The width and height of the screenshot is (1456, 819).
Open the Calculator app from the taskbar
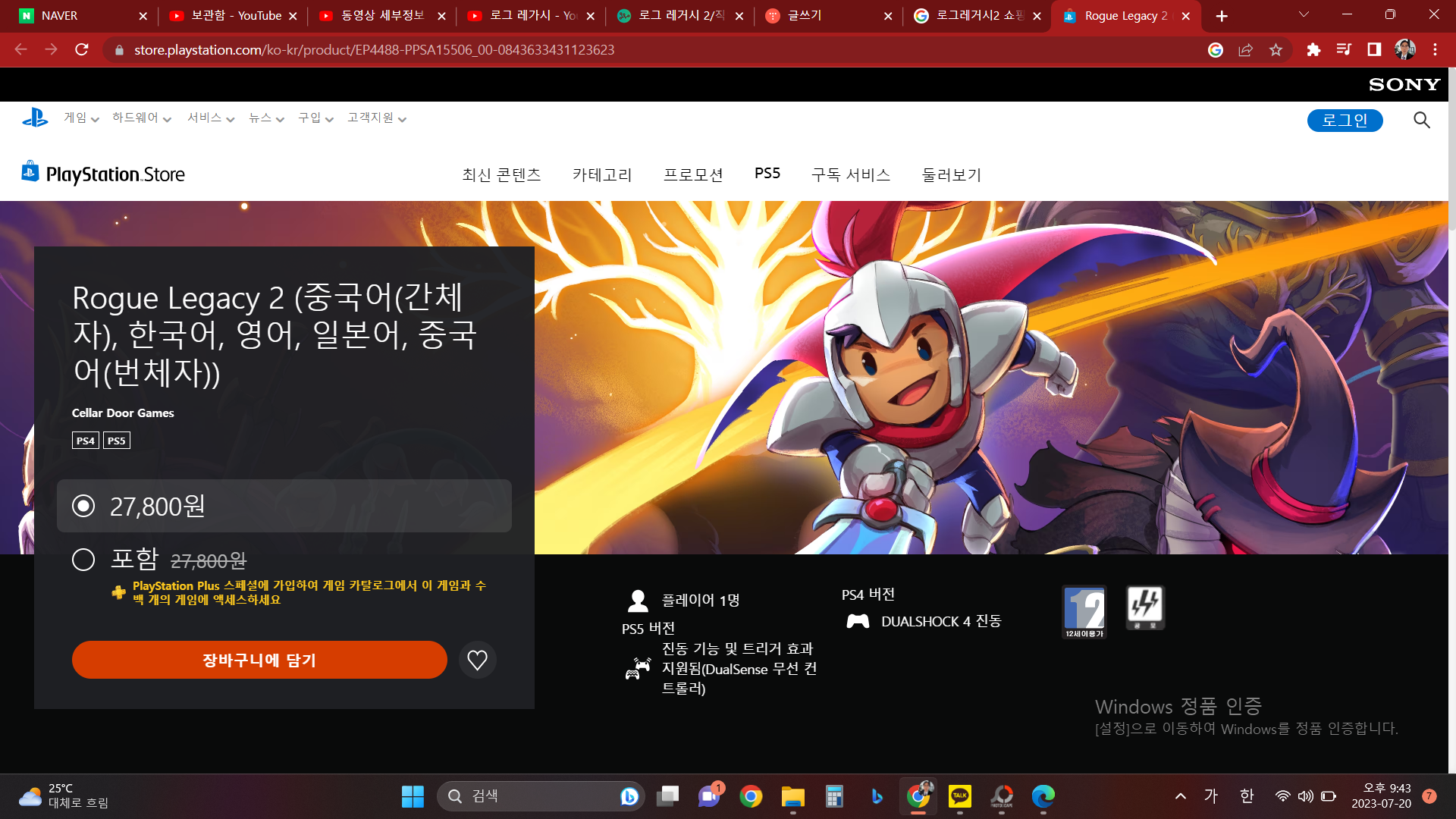pyautogui.click(x=834, y=796)
